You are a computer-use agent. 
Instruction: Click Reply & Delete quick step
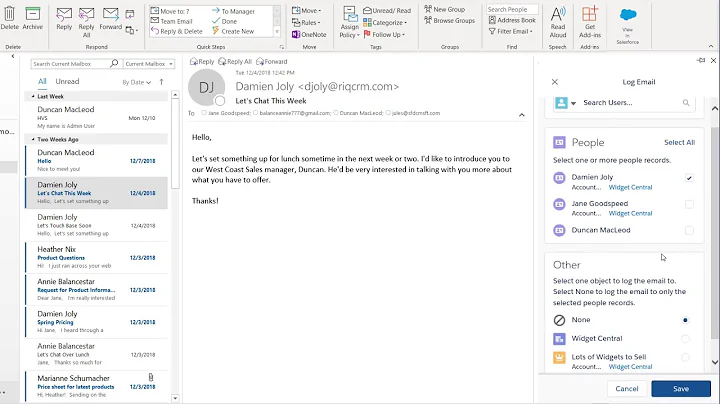(177, 31)
